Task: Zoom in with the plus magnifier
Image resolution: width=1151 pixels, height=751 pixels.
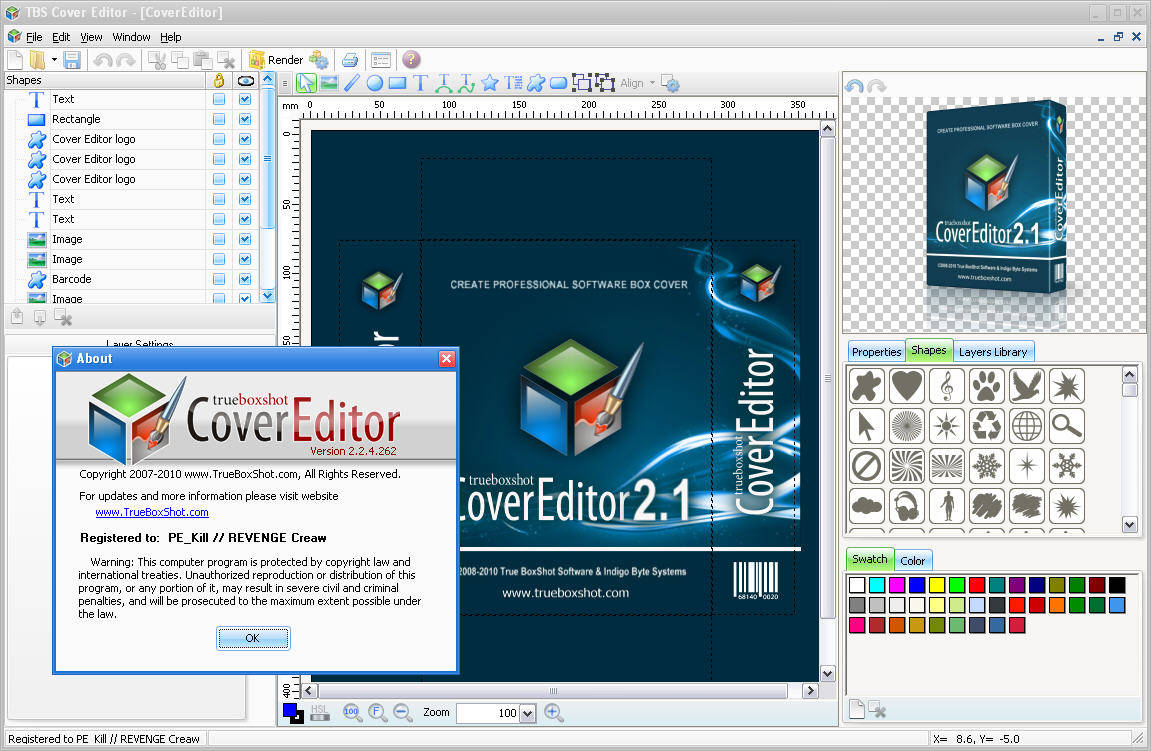Action: pos(554,712)
